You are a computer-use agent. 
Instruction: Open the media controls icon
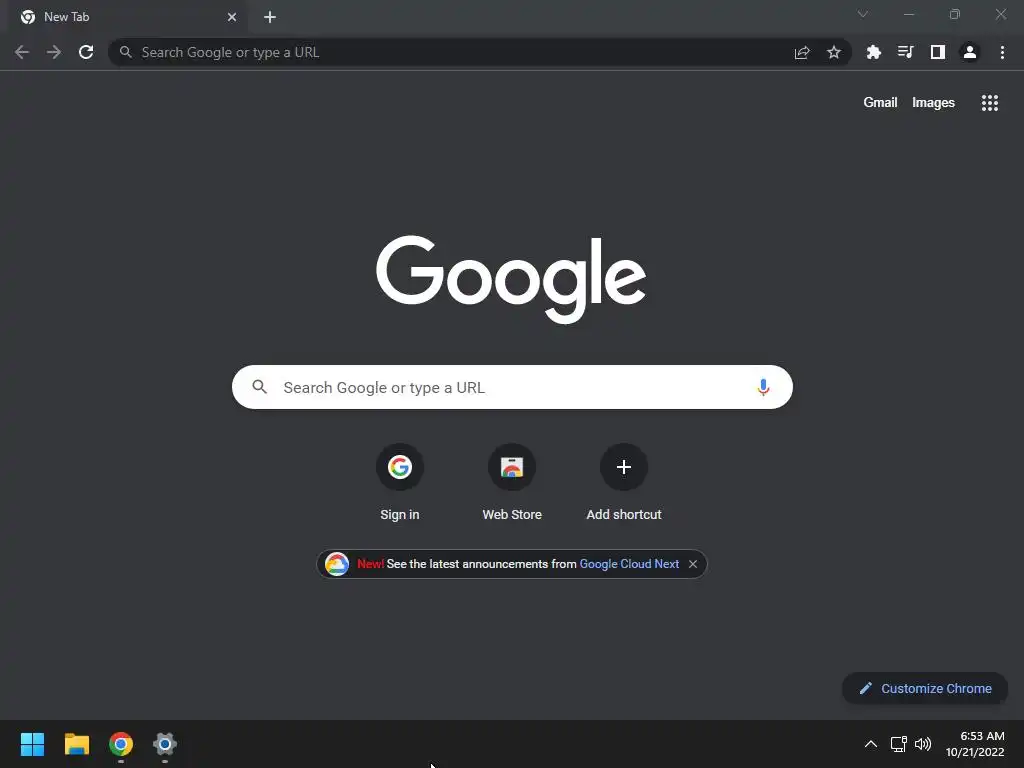[x=905, y=52]
